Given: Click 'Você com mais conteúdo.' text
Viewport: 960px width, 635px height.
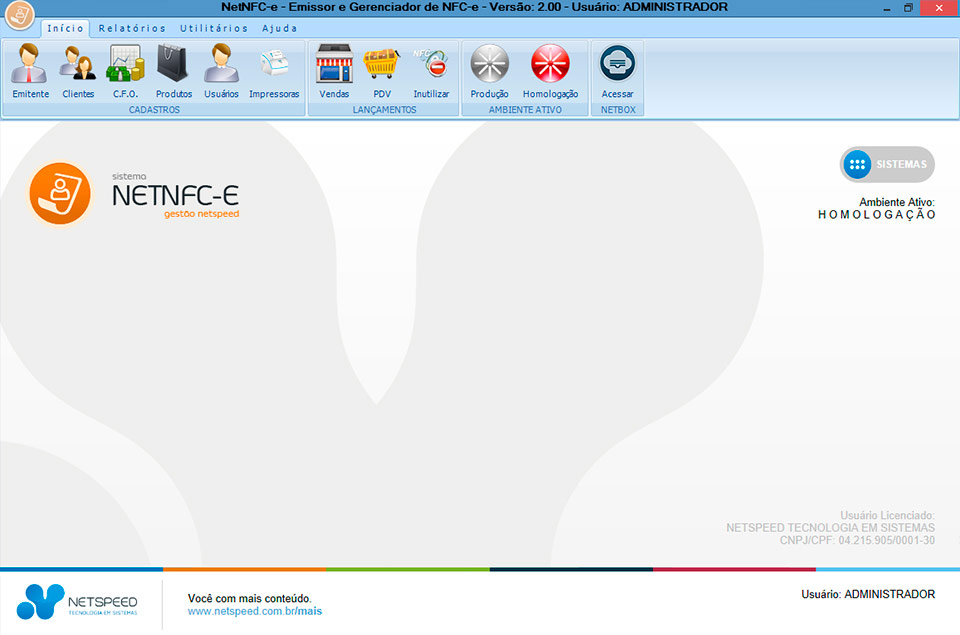Looking at the screenshot, I should click(249, 598).
